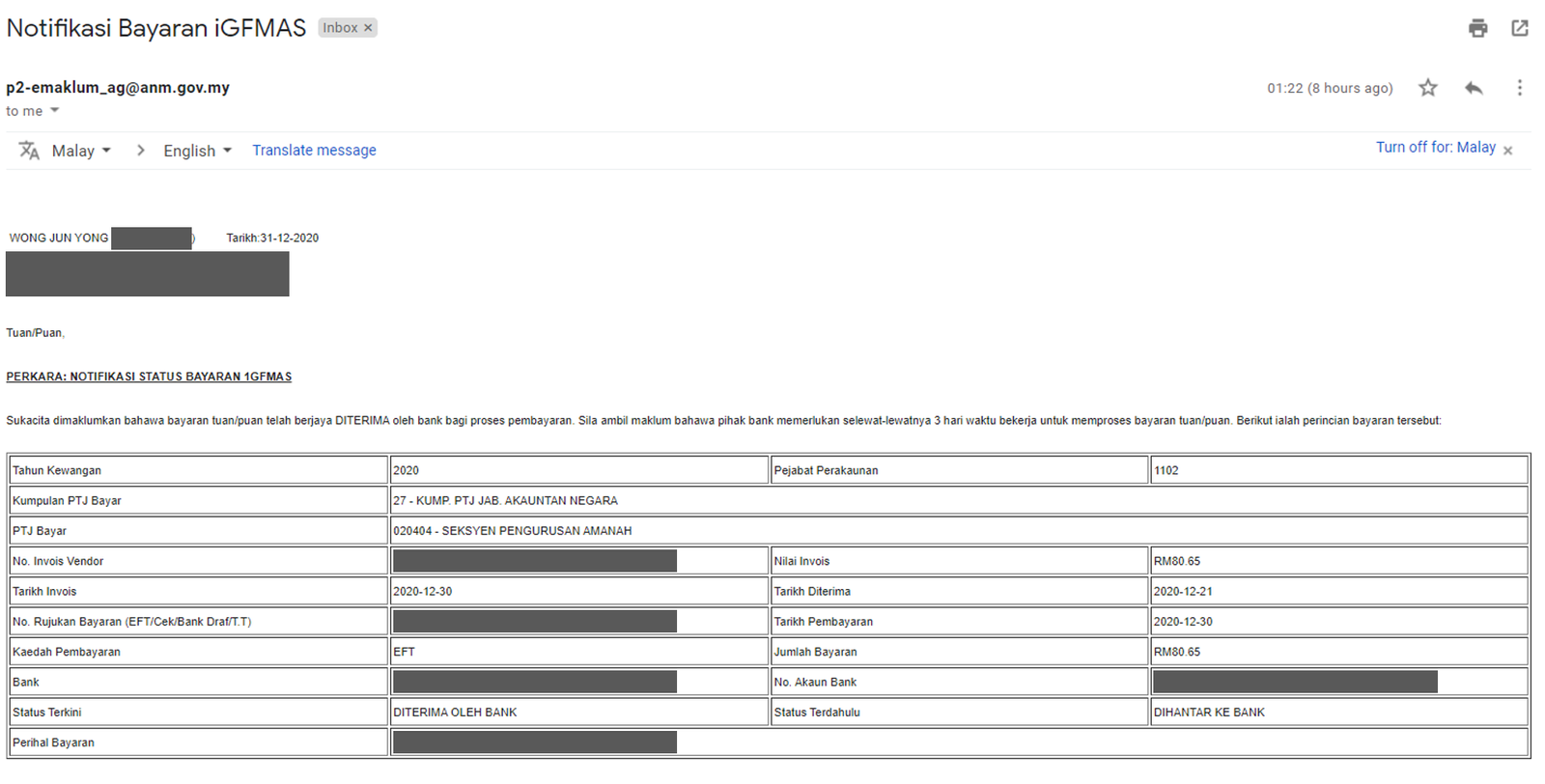Click the Status Terkini label

tap(46, 712)
